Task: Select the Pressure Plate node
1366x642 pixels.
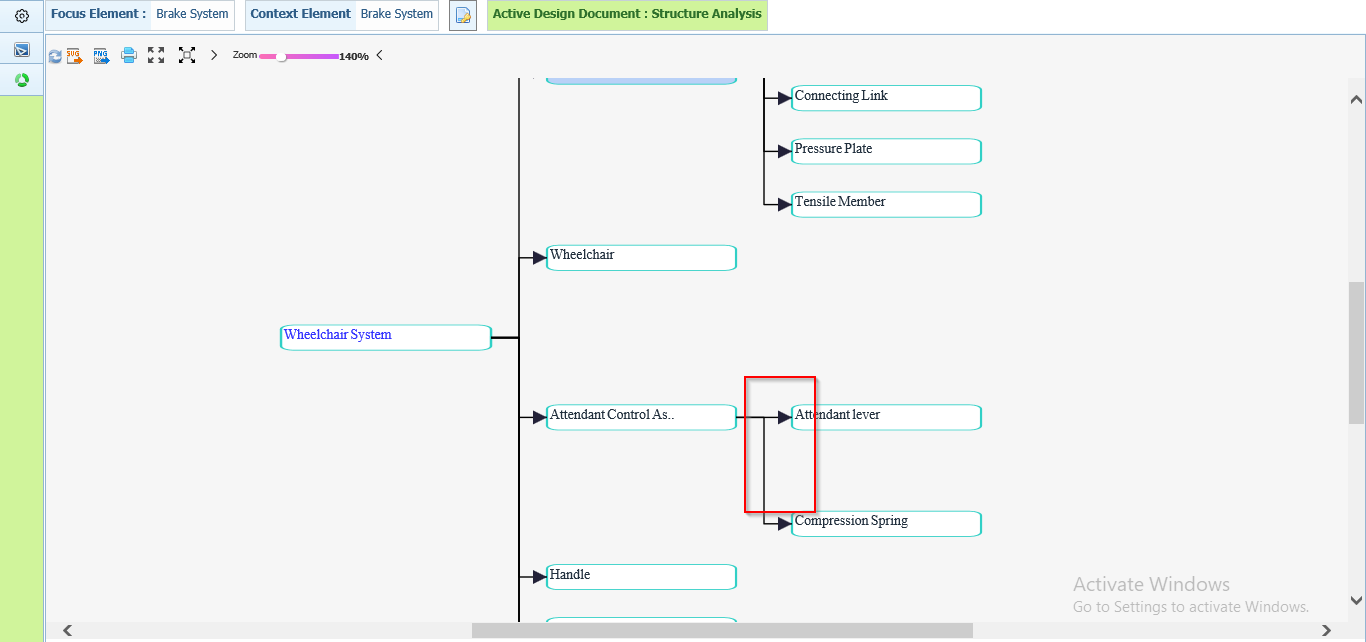Action: pos(886,151)
